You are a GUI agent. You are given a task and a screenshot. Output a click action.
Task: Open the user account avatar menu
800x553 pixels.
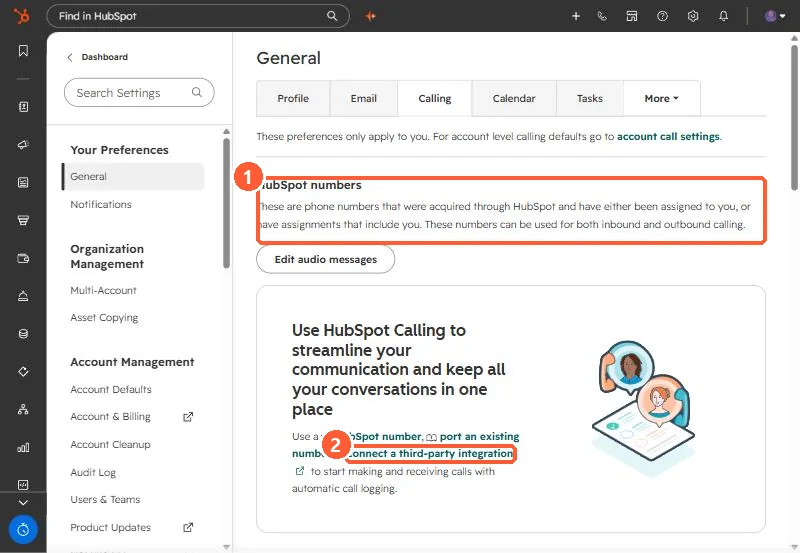774,16
